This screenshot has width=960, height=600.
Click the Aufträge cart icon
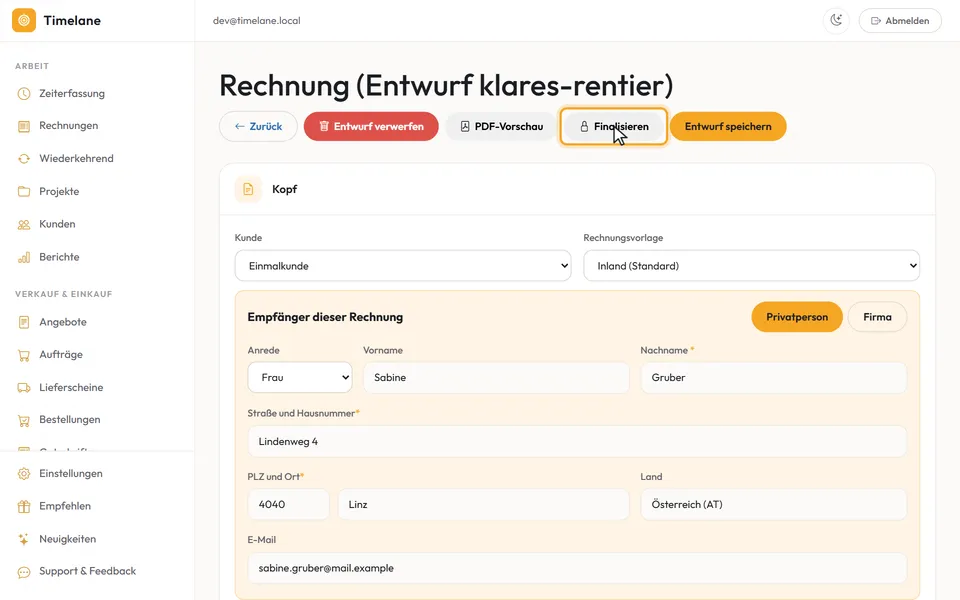(24, 354)
